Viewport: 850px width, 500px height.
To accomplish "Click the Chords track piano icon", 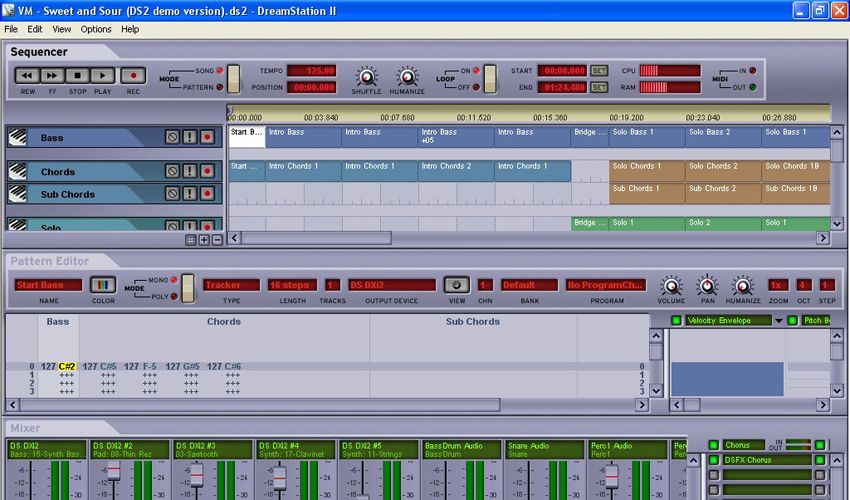I will (17, 171).
